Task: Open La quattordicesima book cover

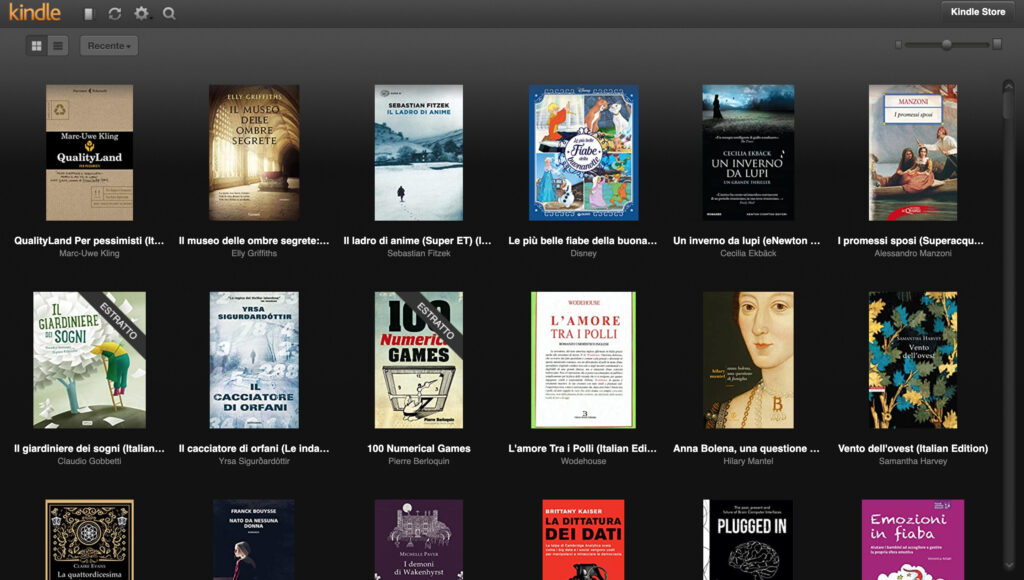Action: click(x=89, y=540)
